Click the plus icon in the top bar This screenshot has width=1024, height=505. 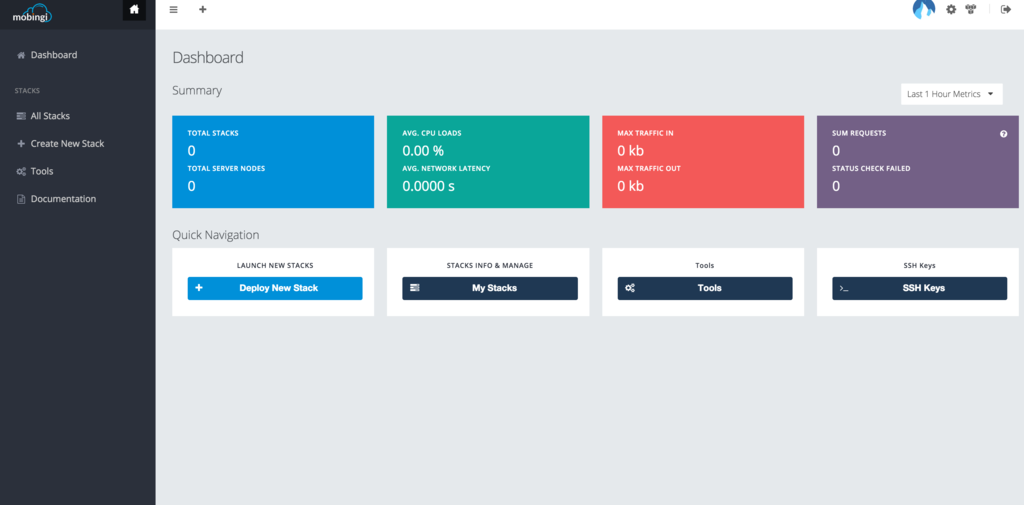click(203, 10)
